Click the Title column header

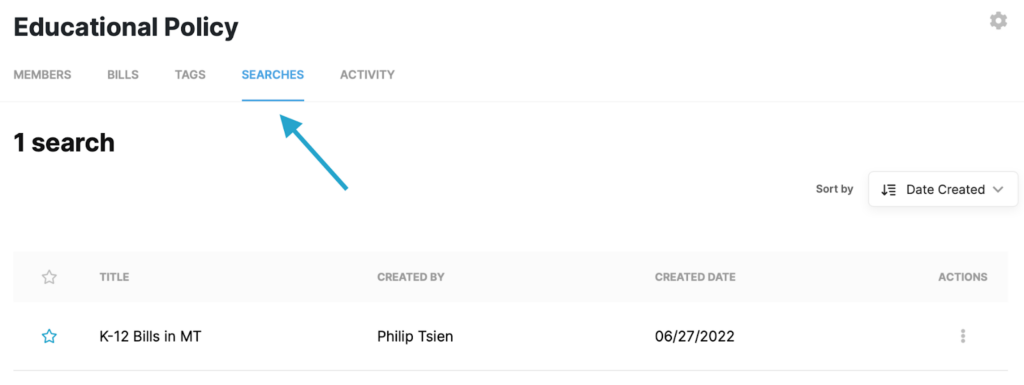click(x=114, y=277)
